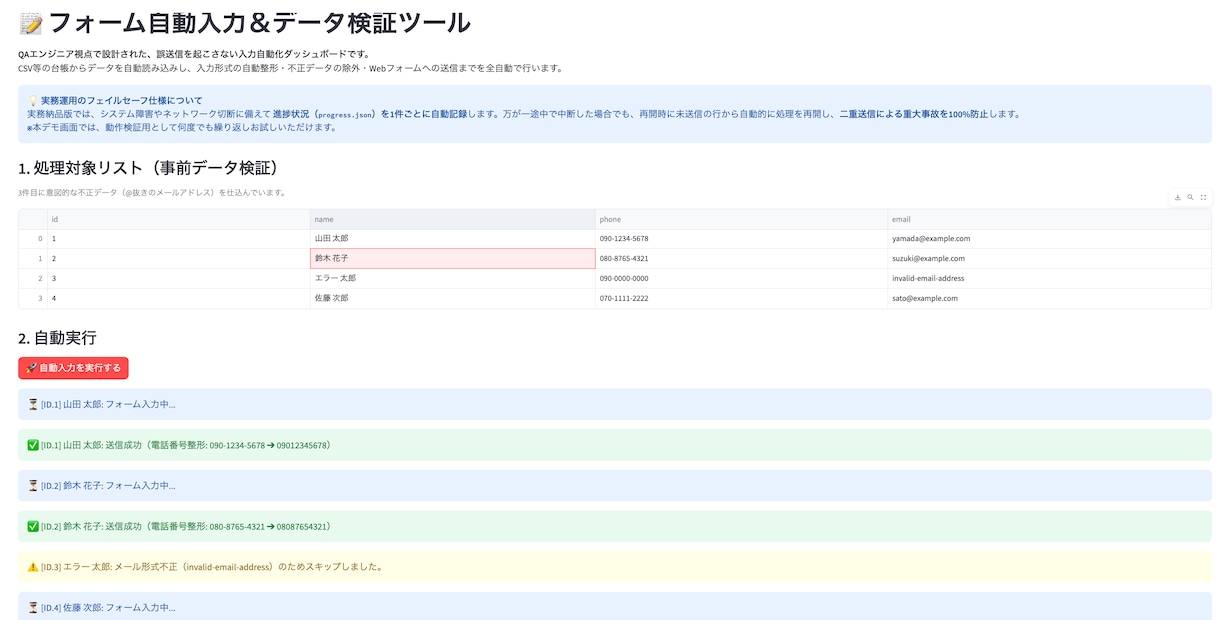
Task: Click the [ID.1] 山田 太郎 送信成功 message
Action: 615,445
